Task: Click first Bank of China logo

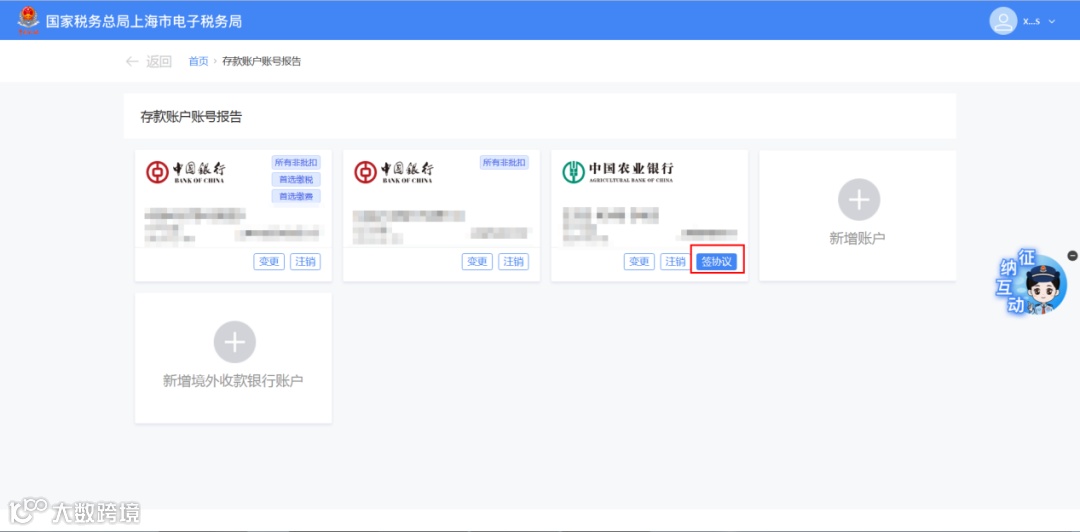Action: click(x=185, y=172)
